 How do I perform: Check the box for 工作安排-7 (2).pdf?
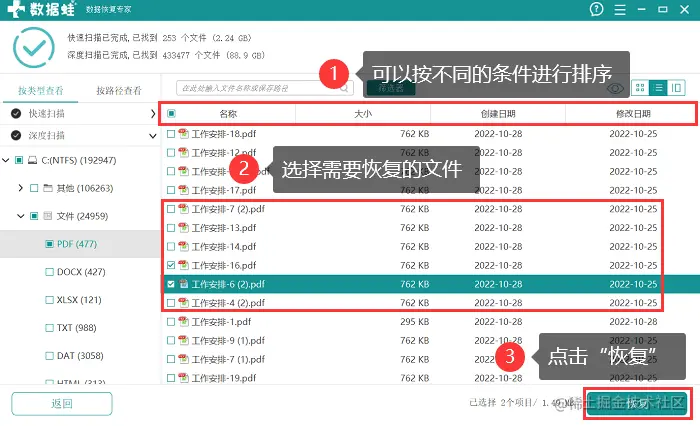[x=171, y=209]
